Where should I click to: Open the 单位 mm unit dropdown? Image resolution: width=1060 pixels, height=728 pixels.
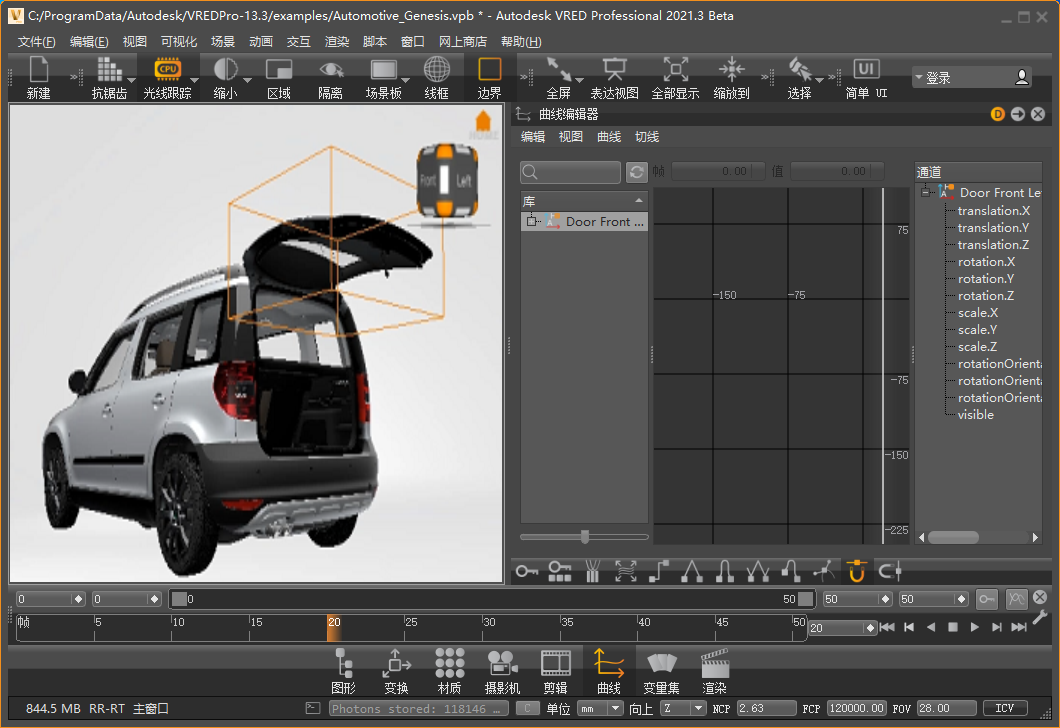(x=598, y=708)
